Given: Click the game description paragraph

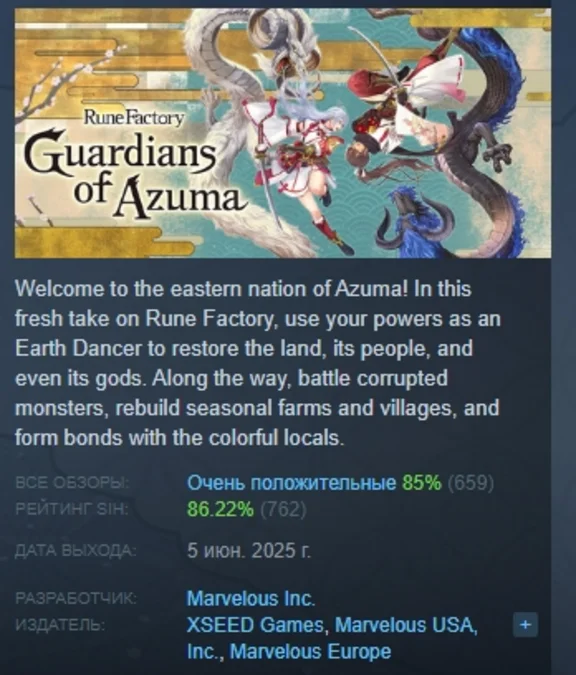Looking at the screenshot, I should pyautogui.click(x=258, y=363).
